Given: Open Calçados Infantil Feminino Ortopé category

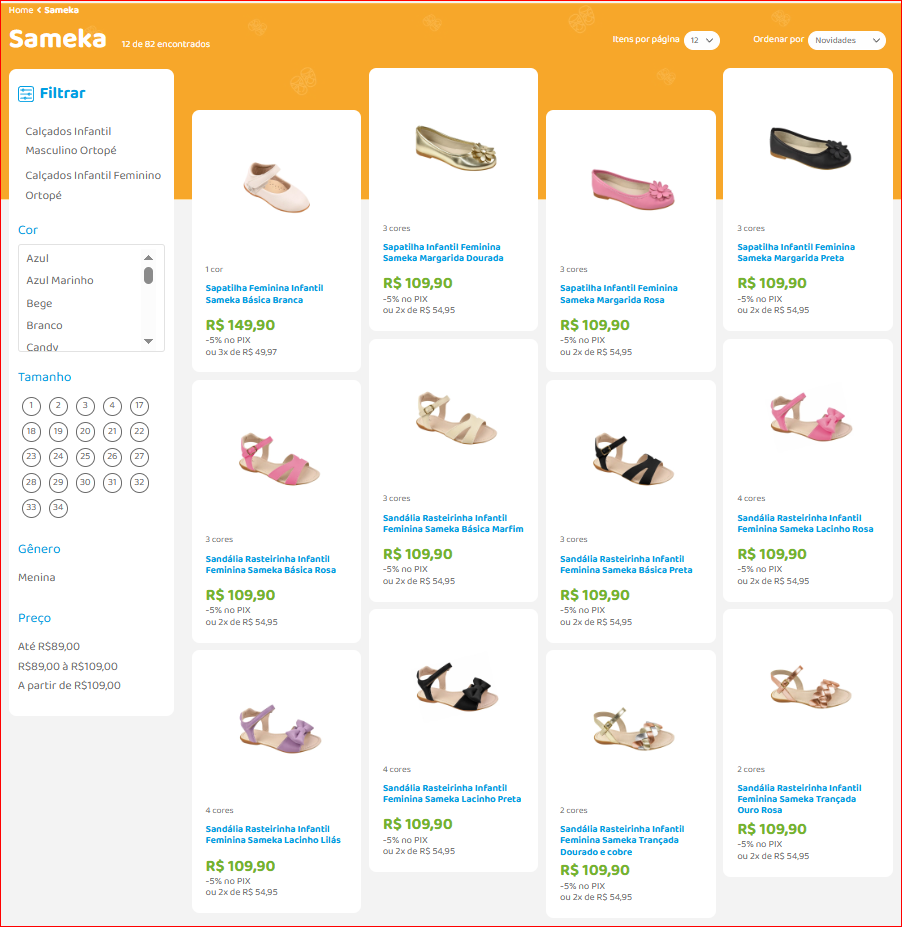Looking at the screenshot, I should tap(93, 185).
